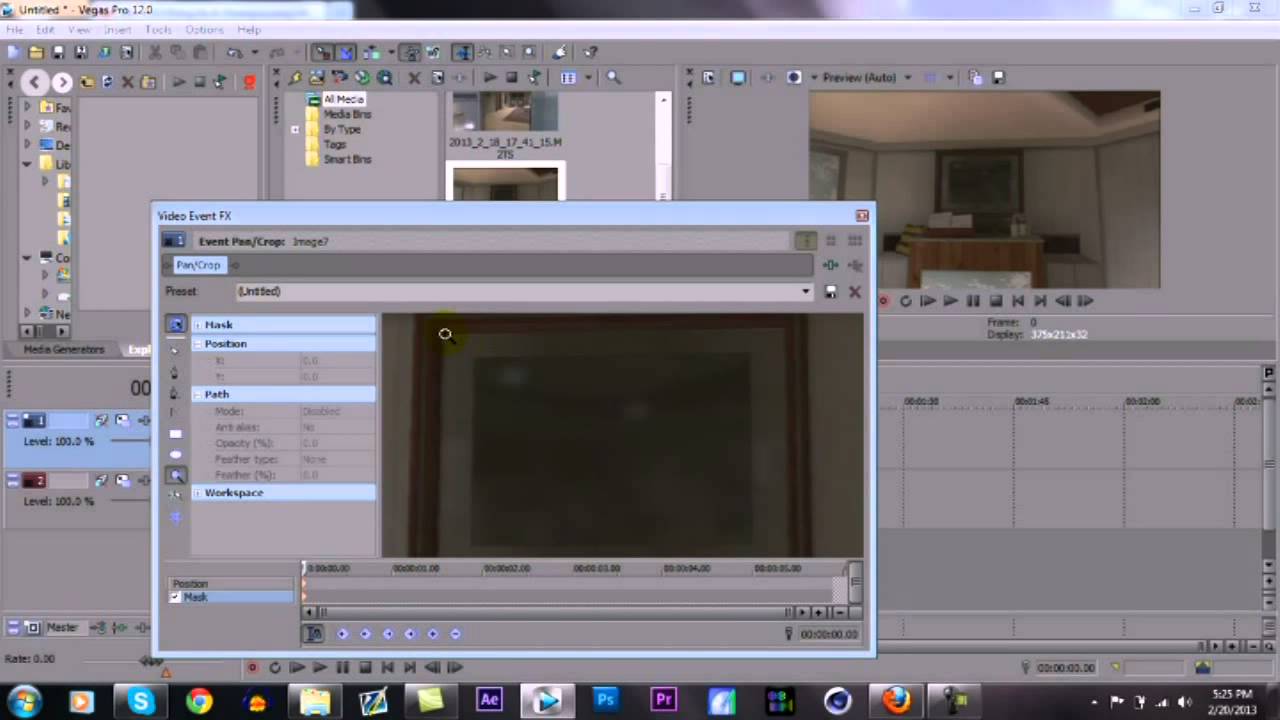
Task: Collapse the Path property group
Action: (x=198, y=395)
